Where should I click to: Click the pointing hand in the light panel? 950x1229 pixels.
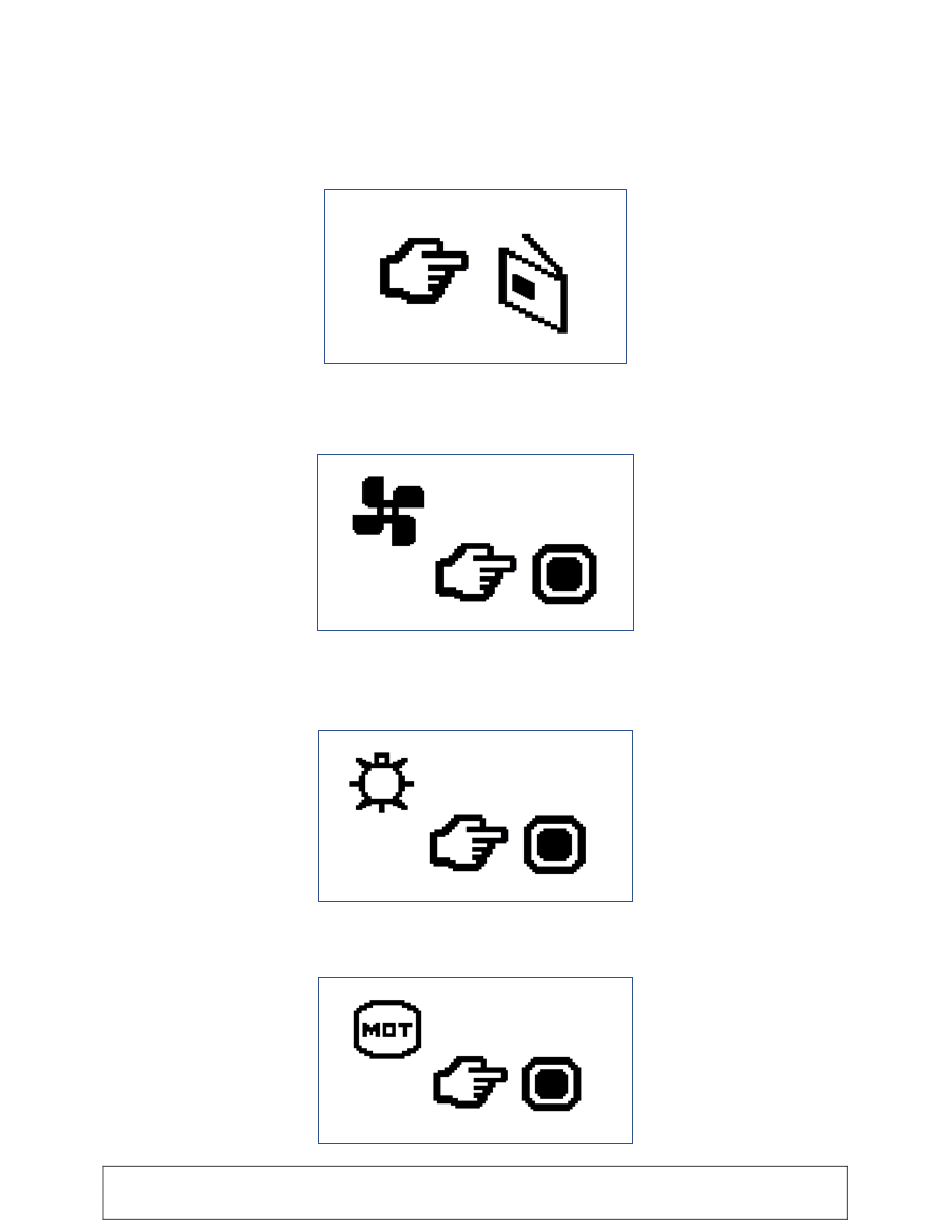(470, 845)
